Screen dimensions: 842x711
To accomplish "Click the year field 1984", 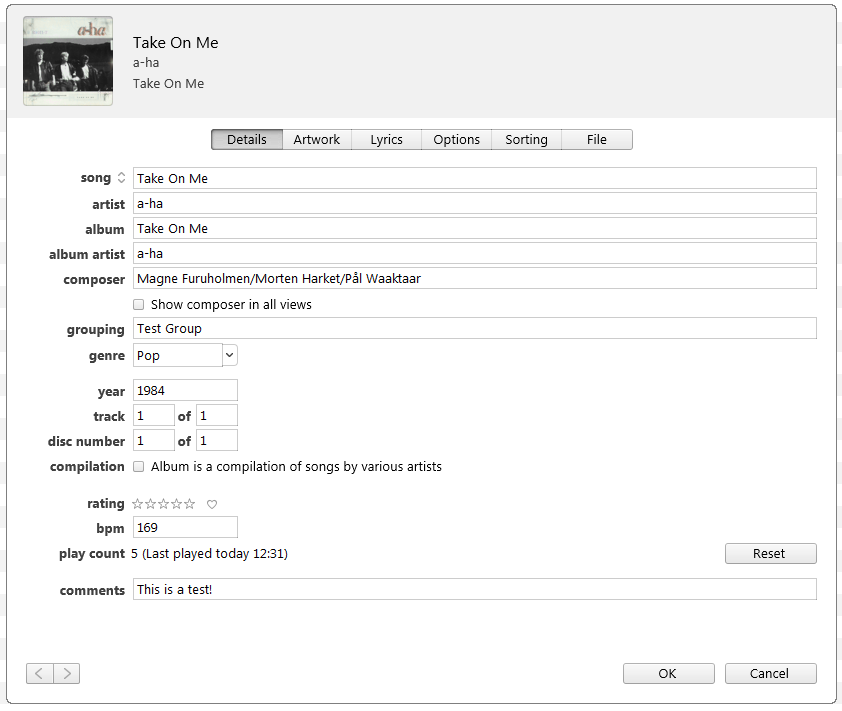I will (x=185, y=390).
